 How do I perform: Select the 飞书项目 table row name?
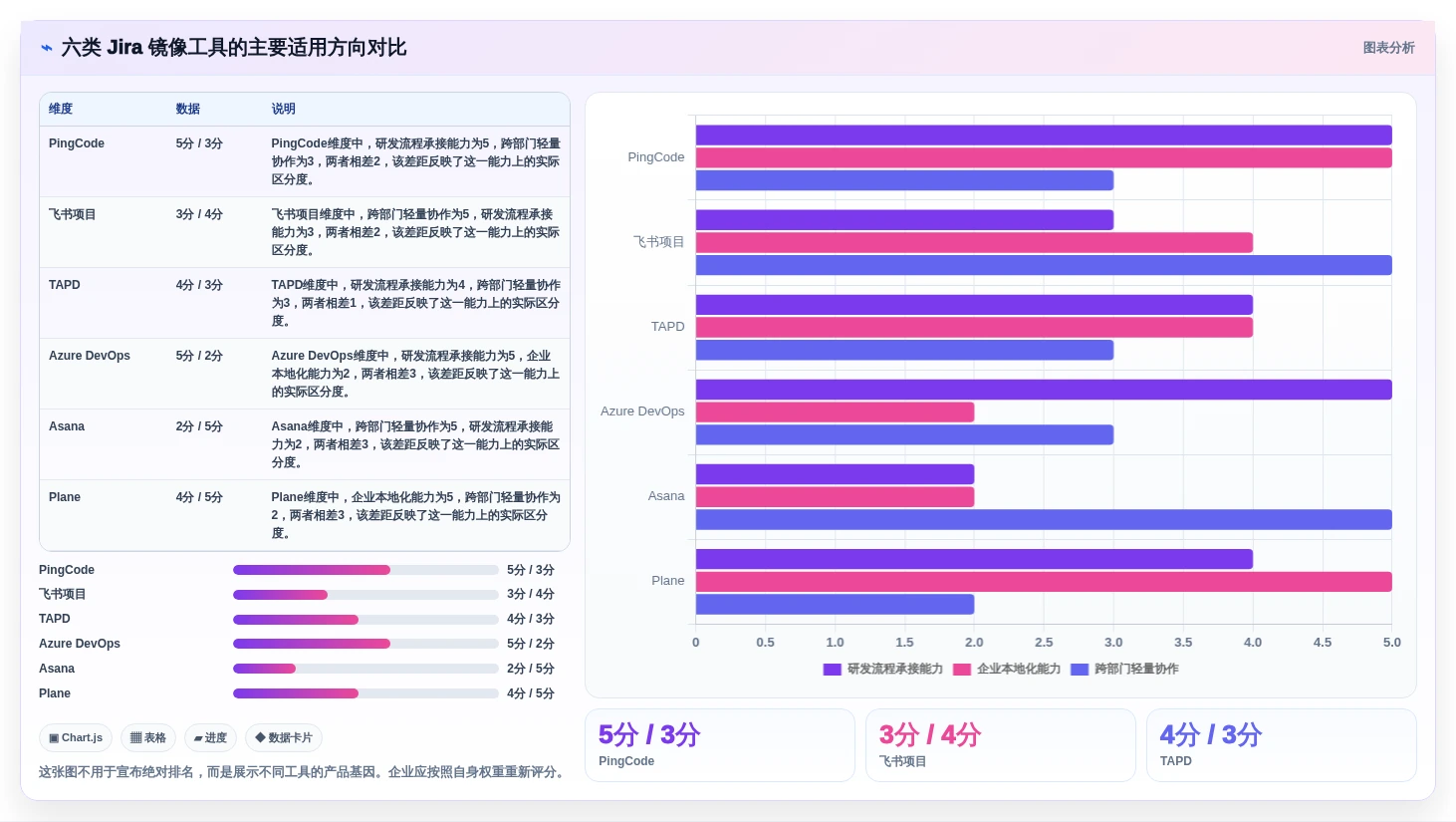72,214
